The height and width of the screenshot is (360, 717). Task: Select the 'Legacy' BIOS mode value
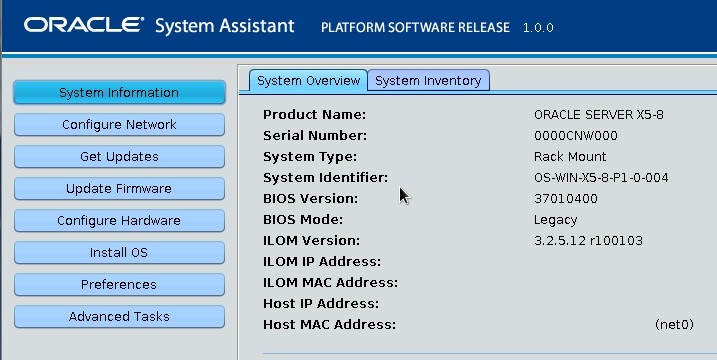(555, 220)
